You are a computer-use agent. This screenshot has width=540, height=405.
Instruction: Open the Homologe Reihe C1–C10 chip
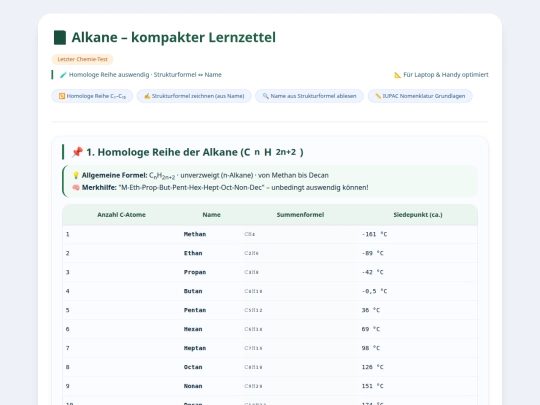pyautogui.click(x=92, y=96)
